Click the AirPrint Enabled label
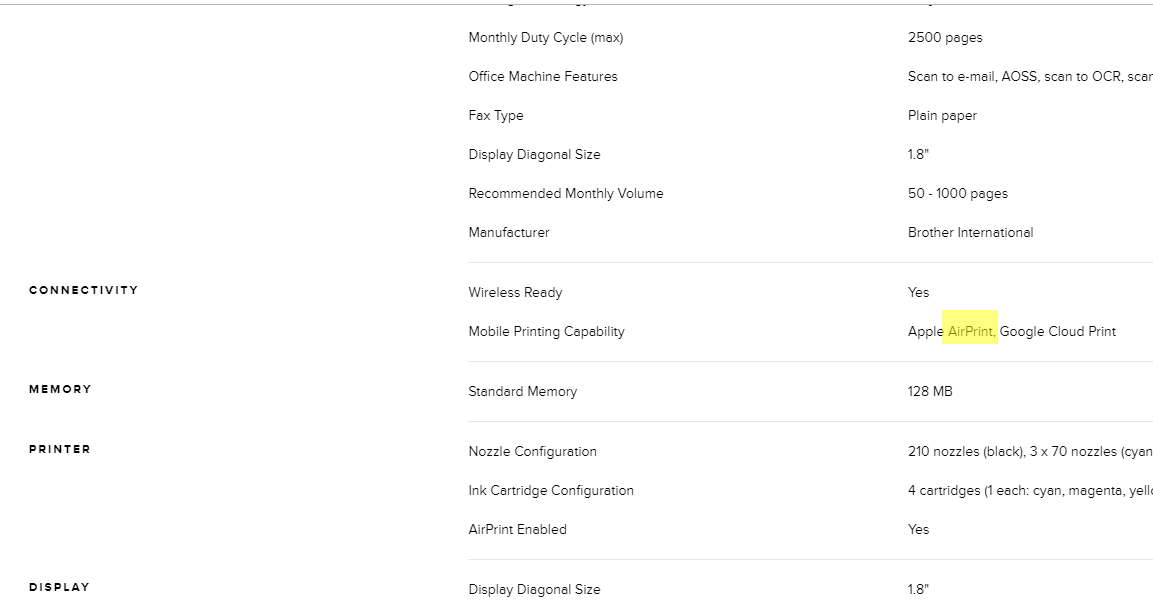 coord(517,530)
